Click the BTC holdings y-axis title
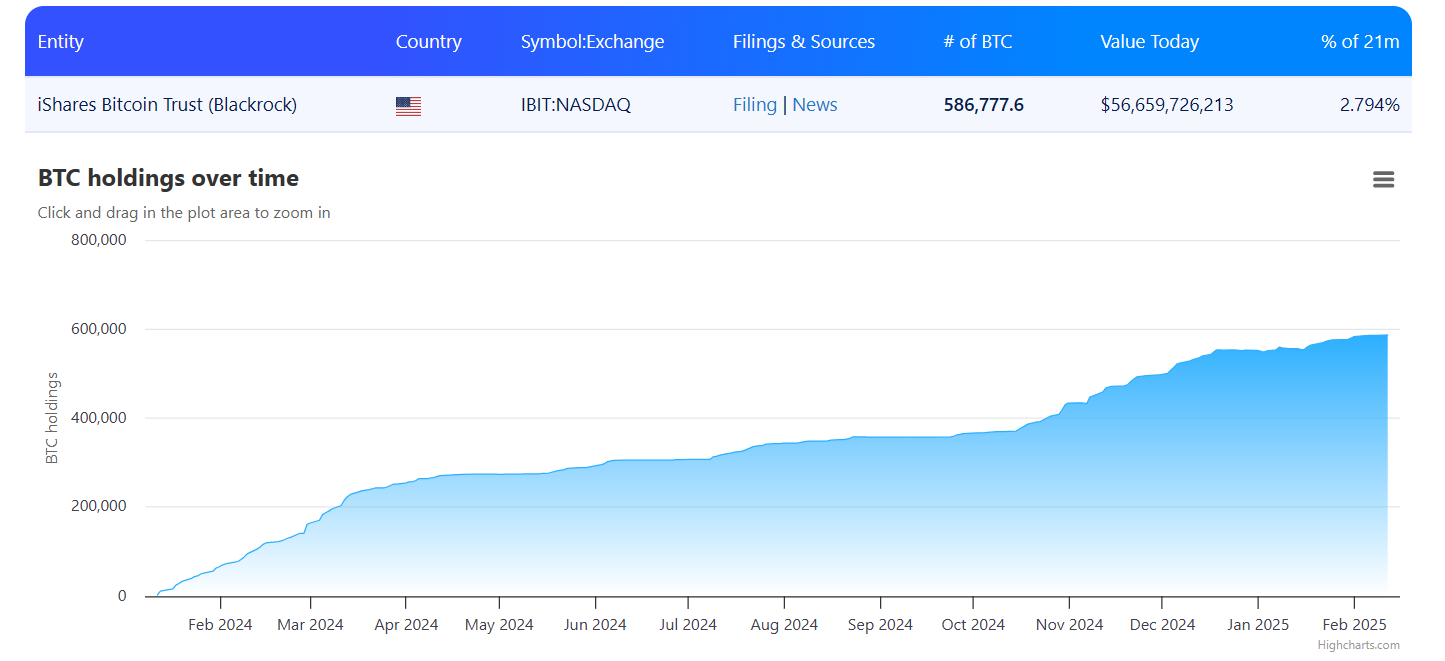Viewport: 1445px width, 661px height. point(52,418)
